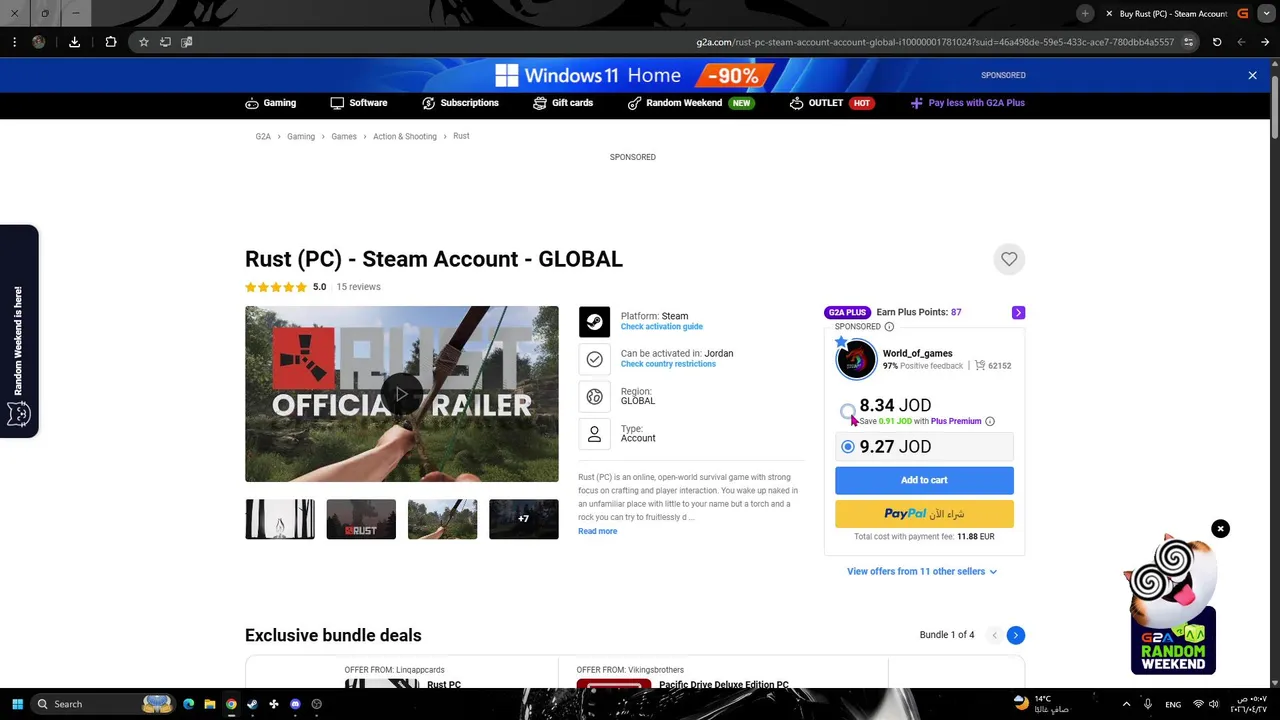The image size is (1280, 720).
Task: Pay with the PayPal button
Action: pos(924,514)
